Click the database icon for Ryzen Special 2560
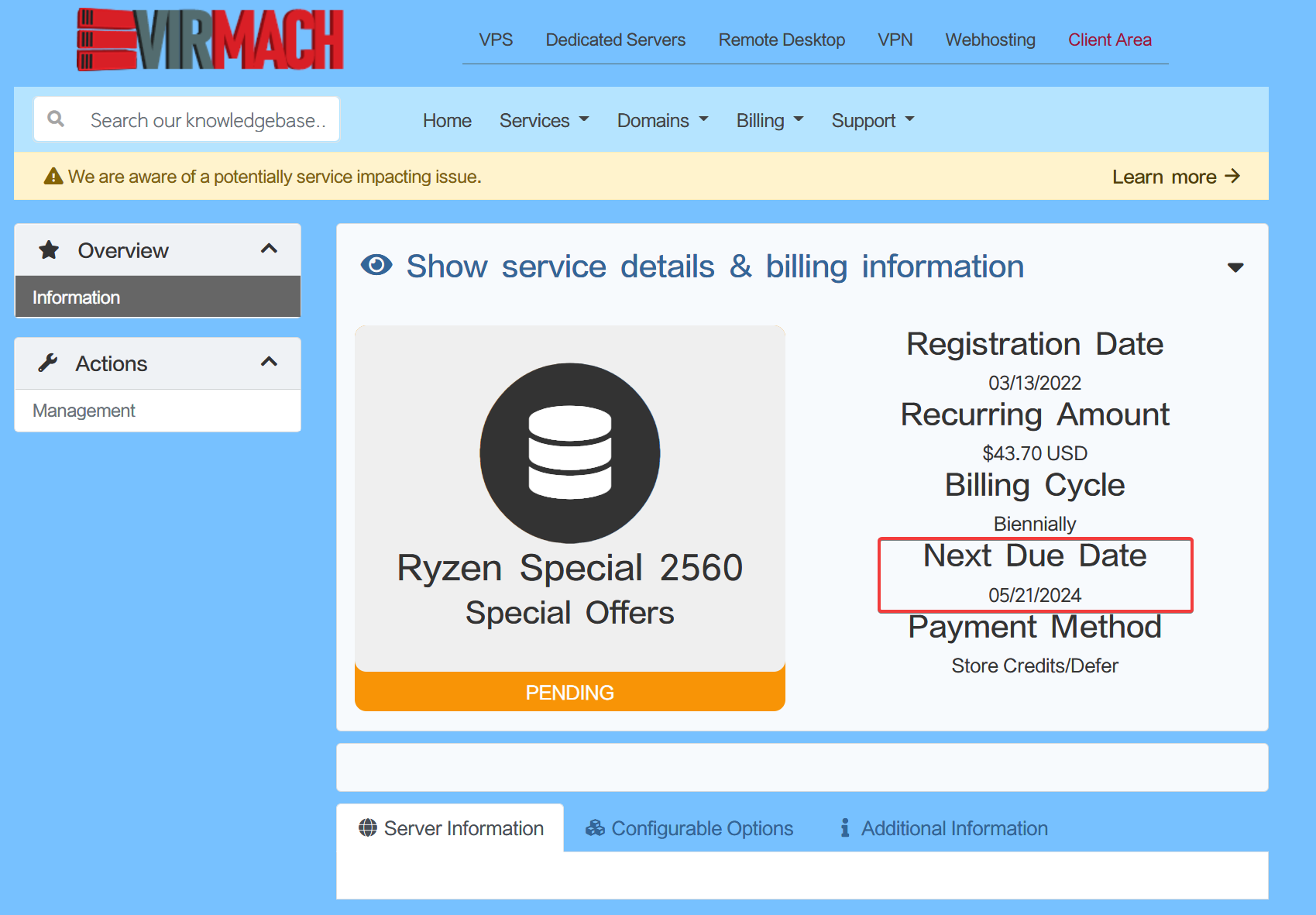The height and width of the screenshot is (915, 1316). 570,453
